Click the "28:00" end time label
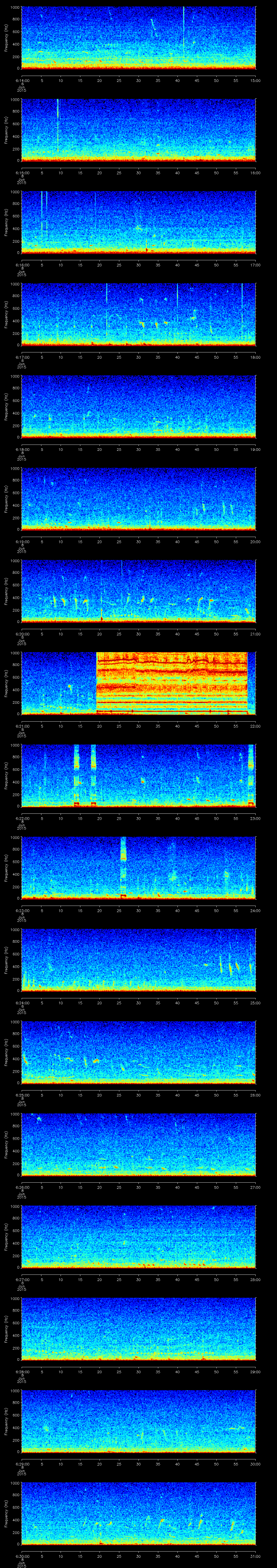 click(x=256, y=1279)
